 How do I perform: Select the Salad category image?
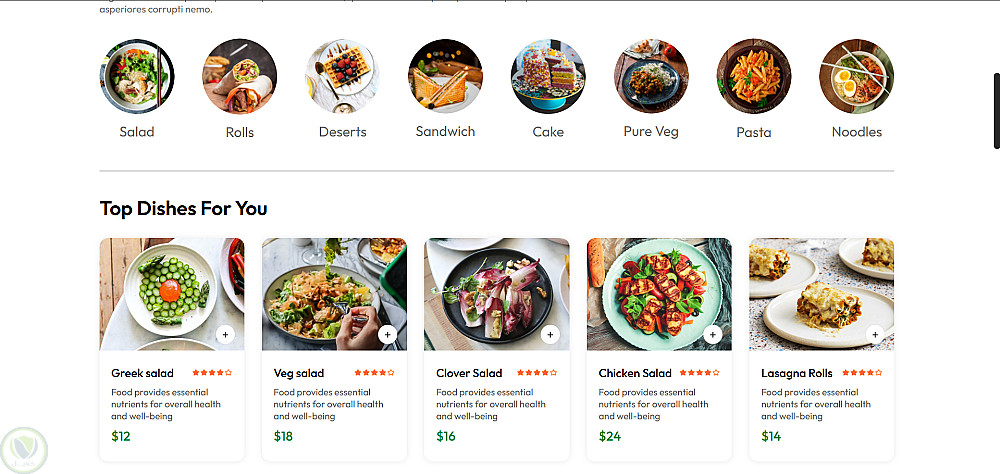click(137, 77)
